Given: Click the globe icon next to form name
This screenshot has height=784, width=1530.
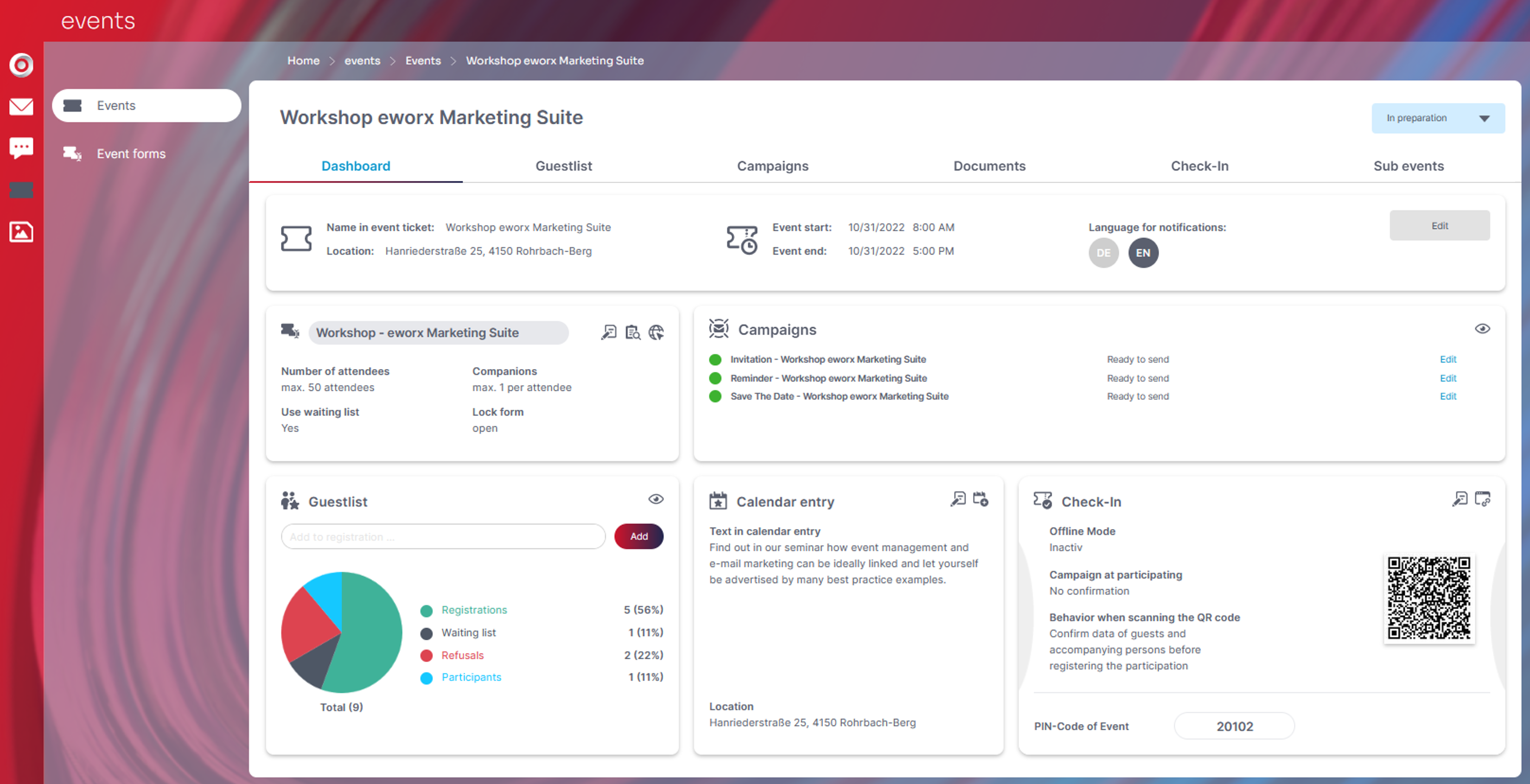Looking at the screenshot, I should click(x=657, y=332).
